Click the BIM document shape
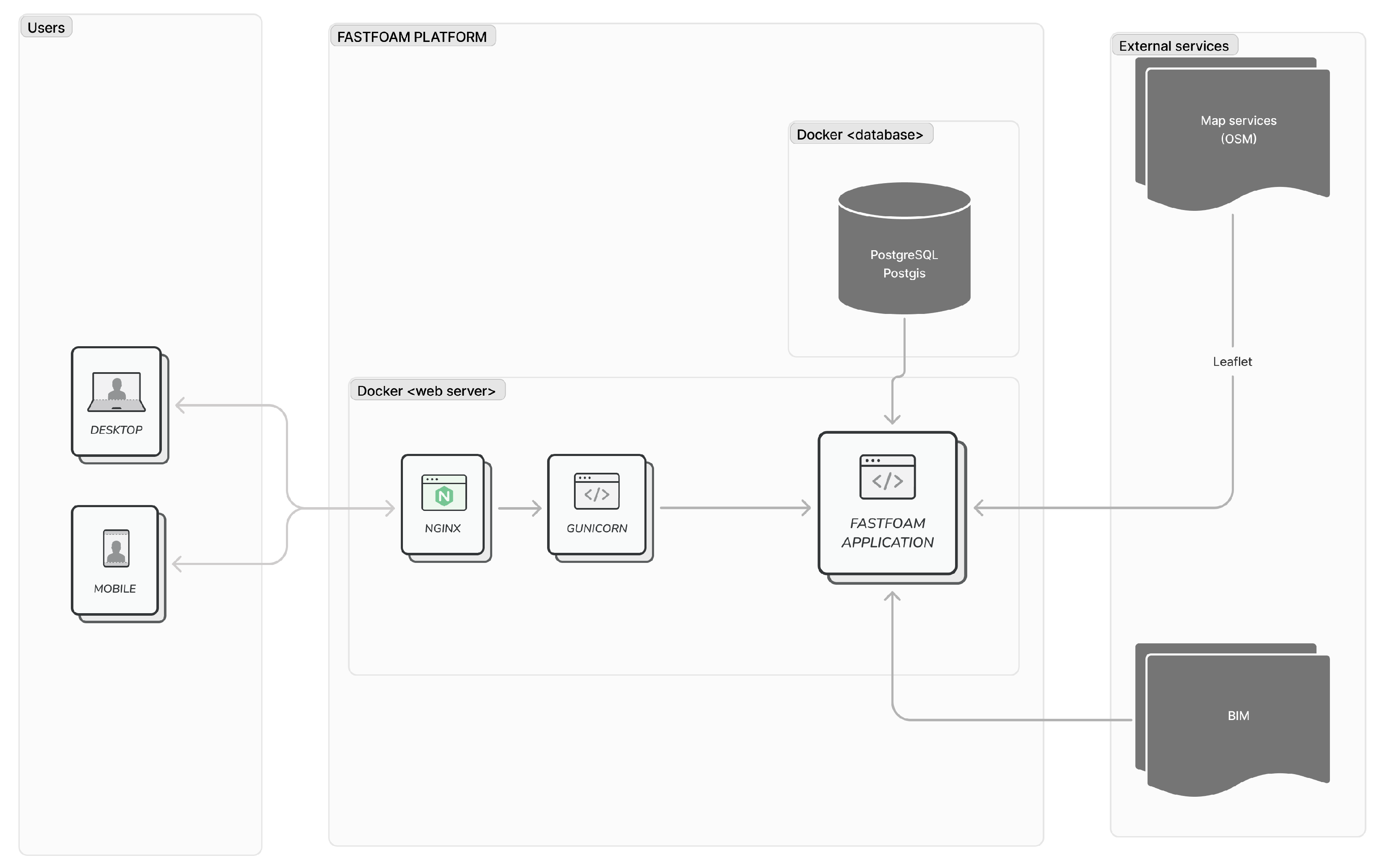 click(x=1232, y=719)
